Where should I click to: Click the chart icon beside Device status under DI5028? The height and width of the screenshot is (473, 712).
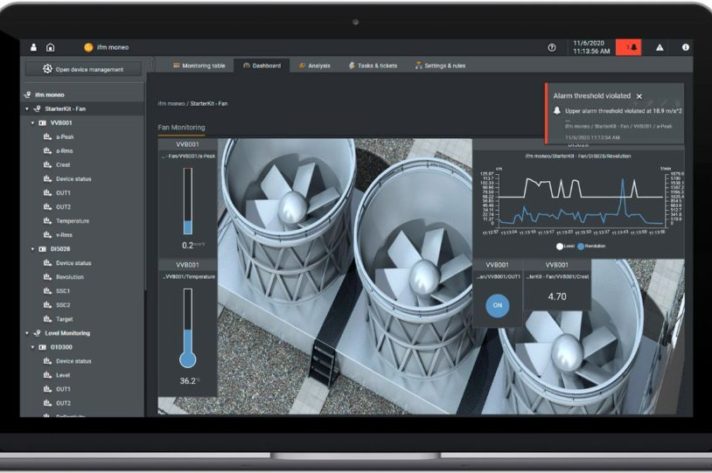pyautogui.click(x=47, y=263)
